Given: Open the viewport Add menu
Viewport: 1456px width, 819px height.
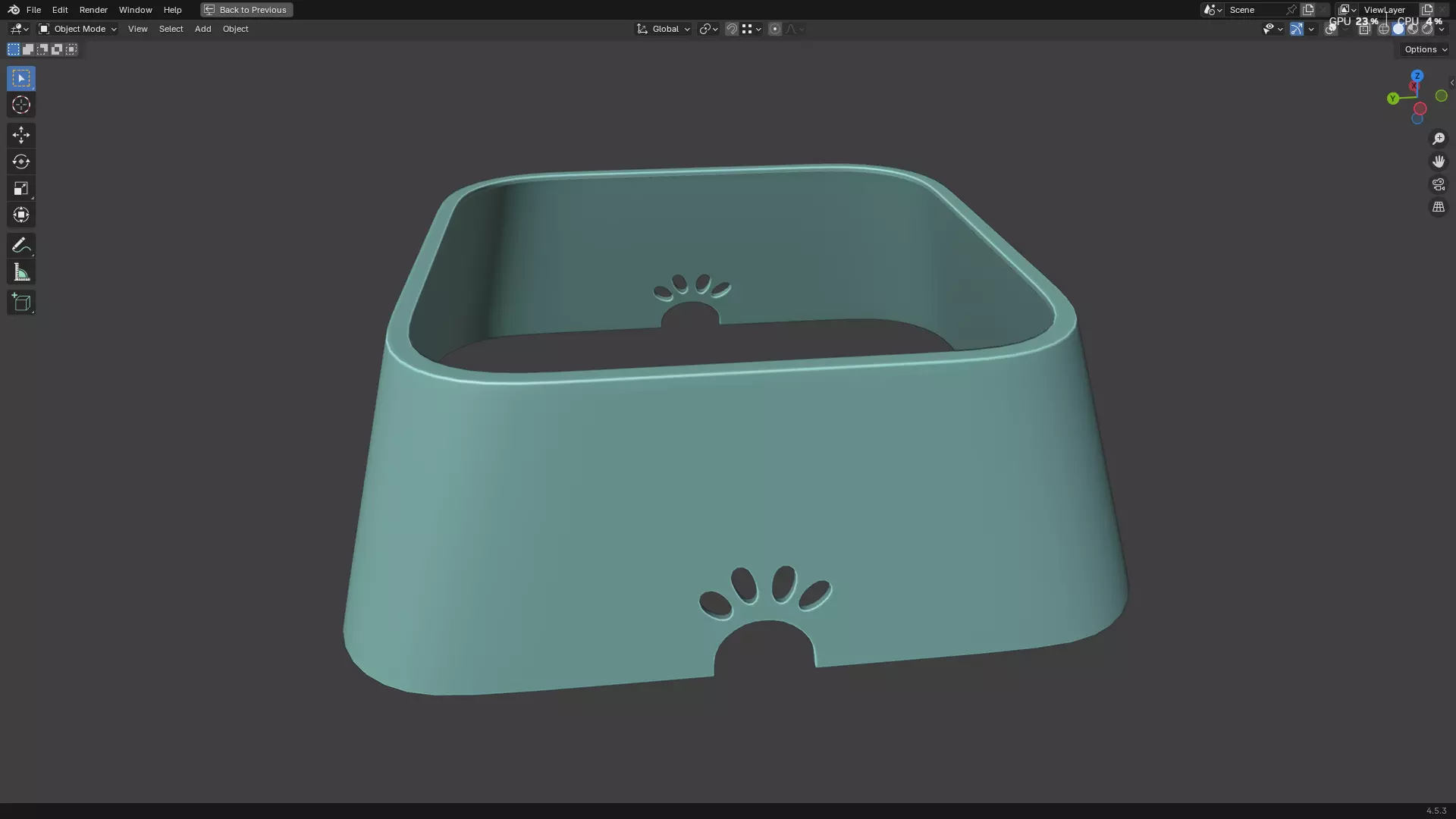Looking at the screenshot, I should (202, 29).
